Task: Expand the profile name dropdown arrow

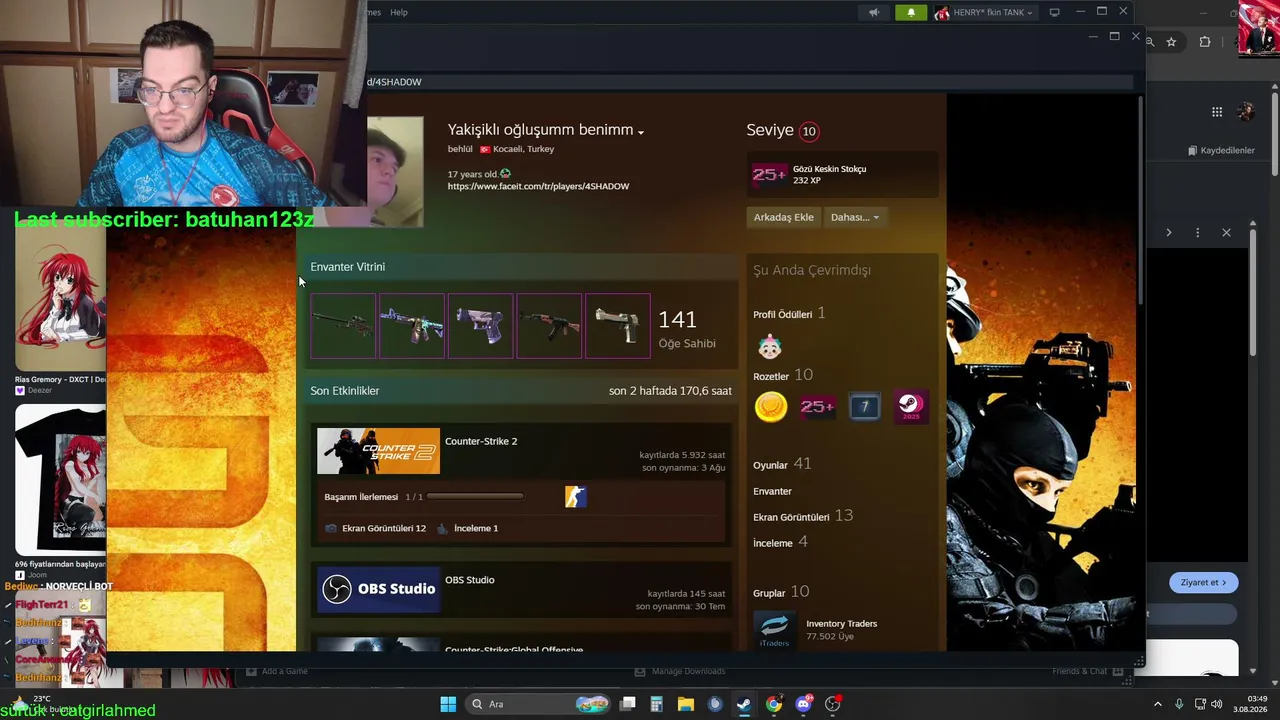Action: tap(641, 132)
